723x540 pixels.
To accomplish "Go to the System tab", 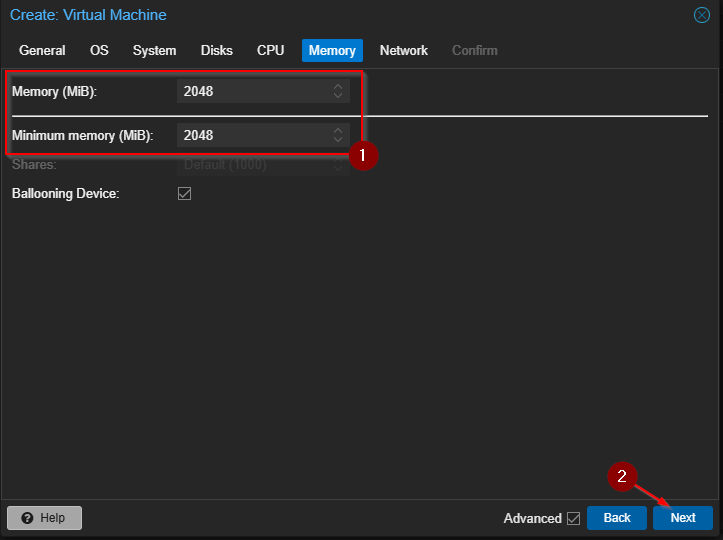I will tap(154, 51).
